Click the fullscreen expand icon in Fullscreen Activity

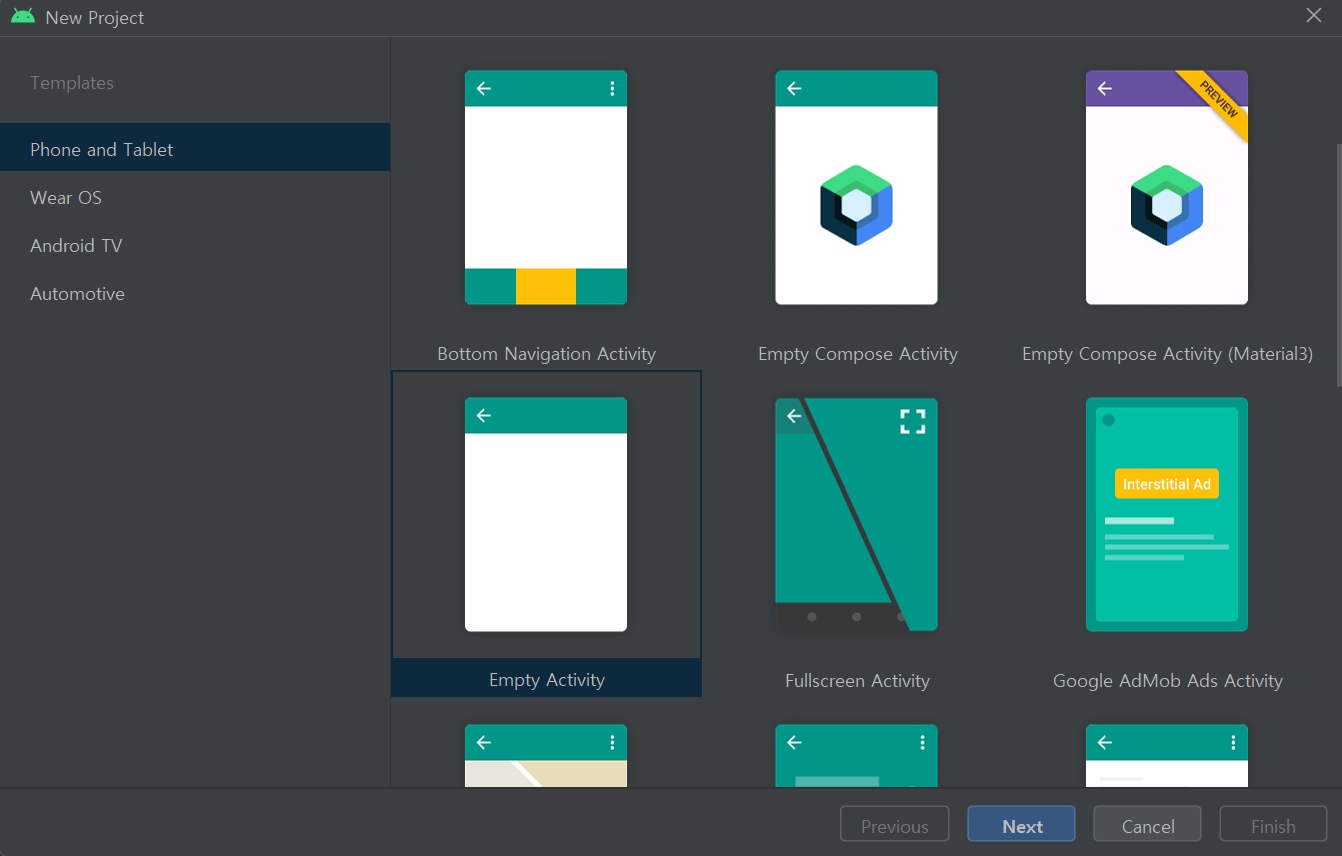pos(912,421)
